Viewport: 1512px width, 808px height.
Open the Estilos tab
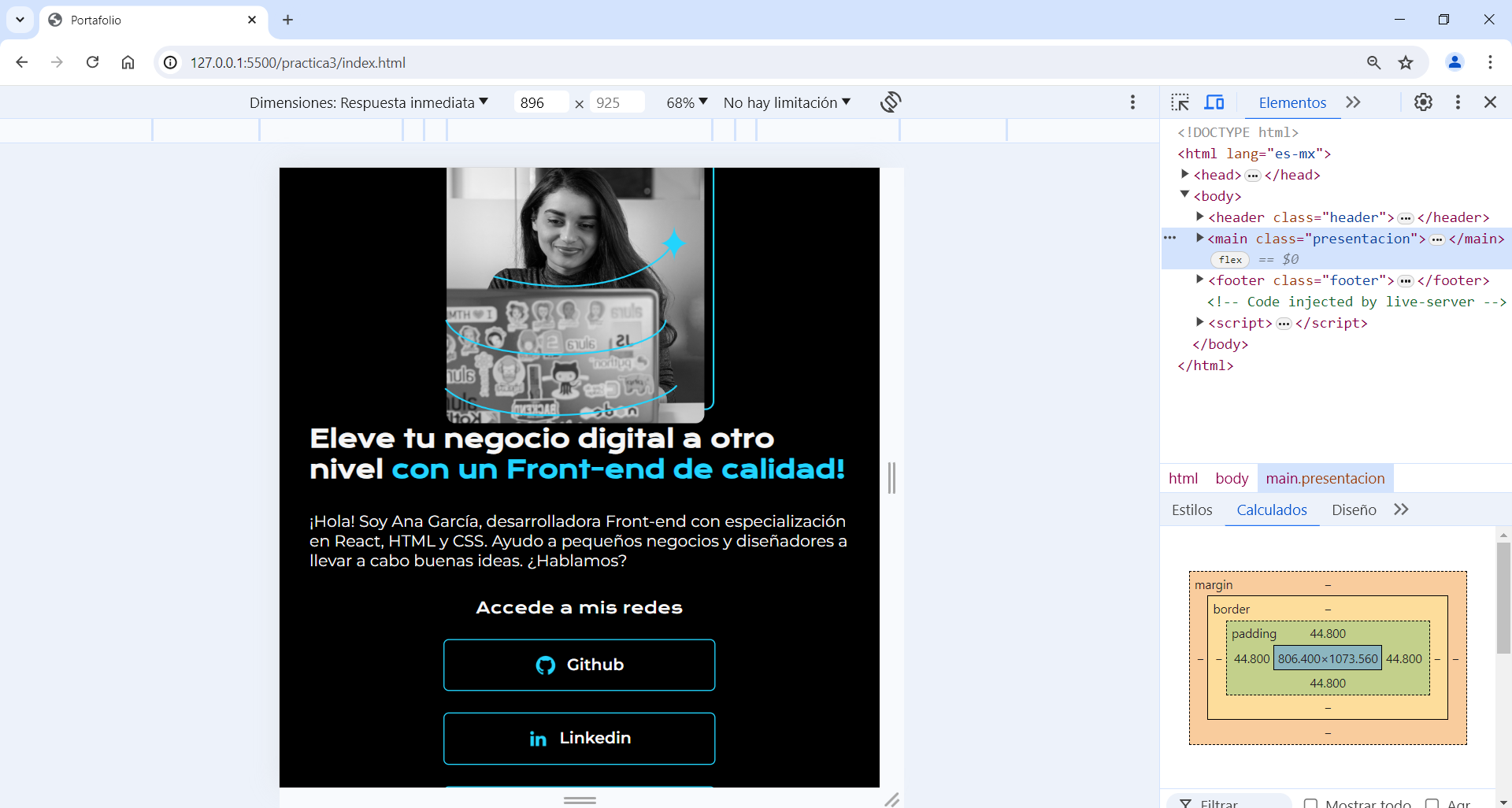point(1191,510)
